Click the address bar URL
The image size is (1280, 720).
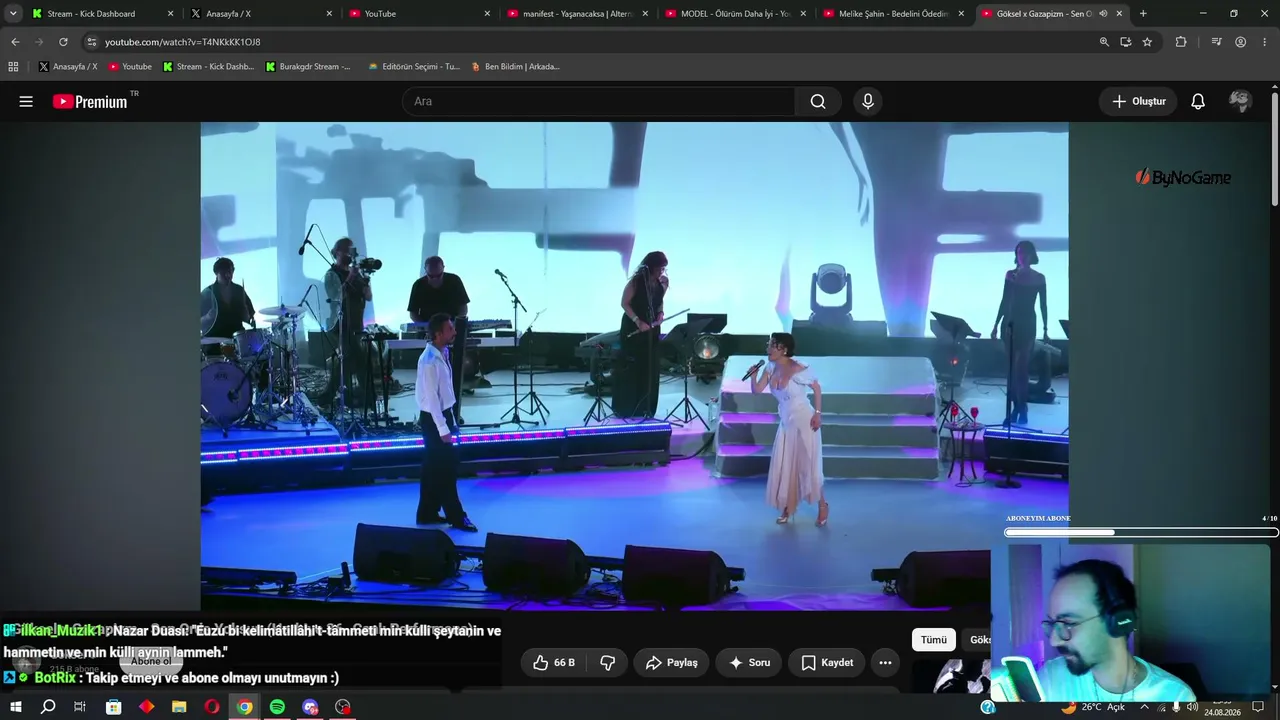coord(182,42)
